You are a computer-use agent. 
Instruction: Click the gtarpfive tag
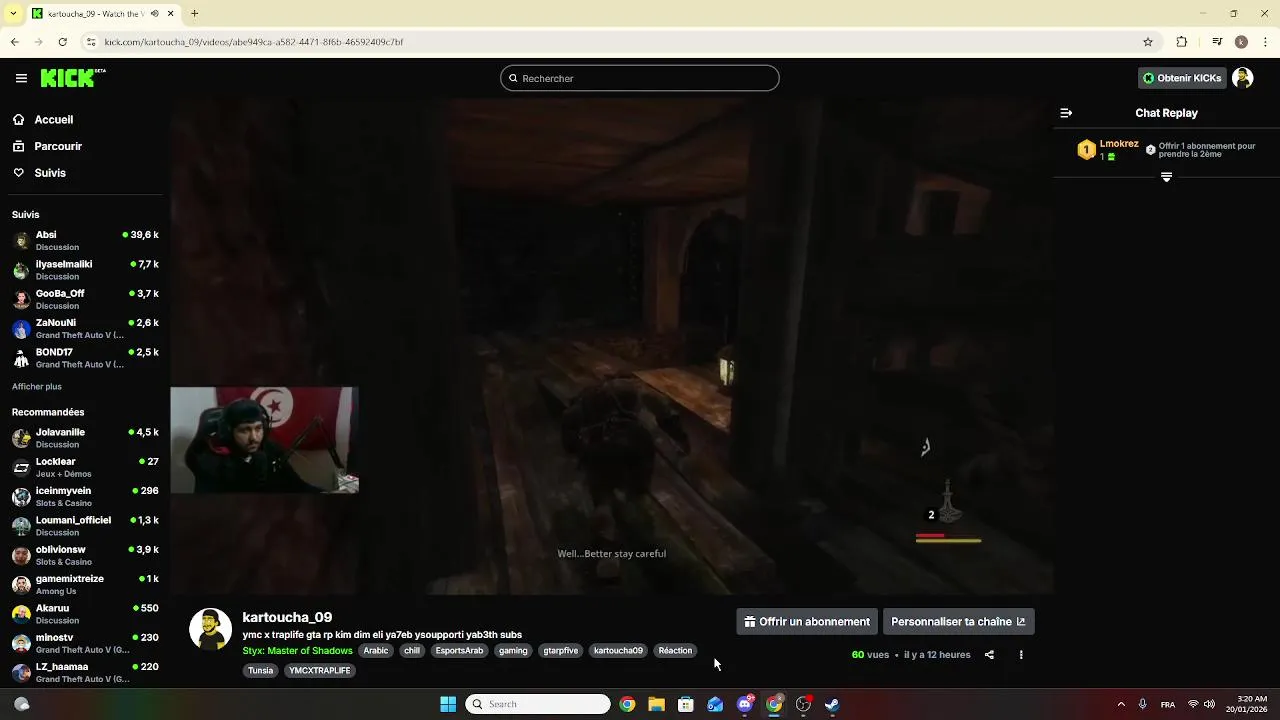(561, 651)
